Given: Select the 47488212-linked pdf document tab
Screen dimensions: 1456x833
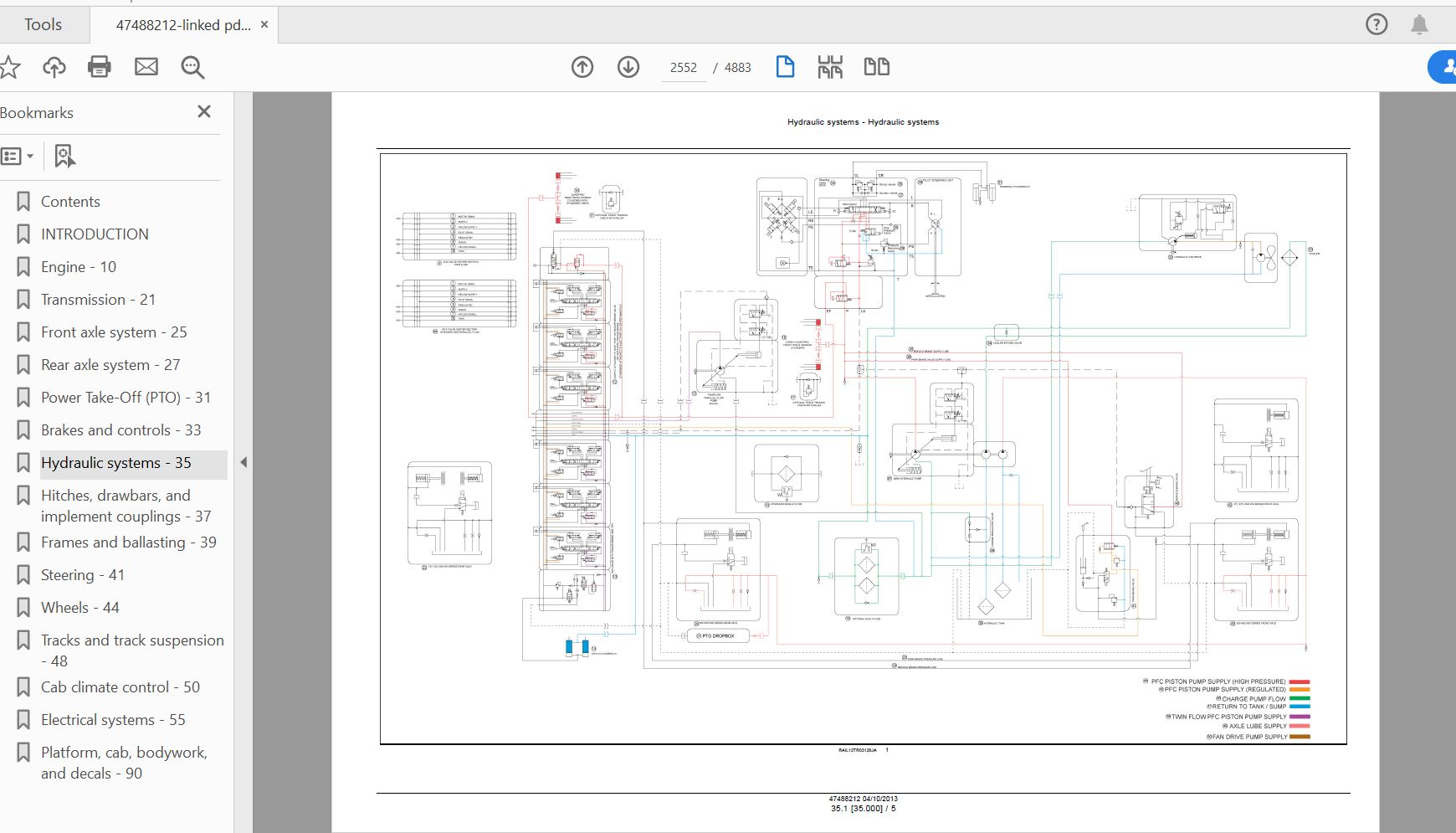Looking at the screenshot, I should [183, 25].
